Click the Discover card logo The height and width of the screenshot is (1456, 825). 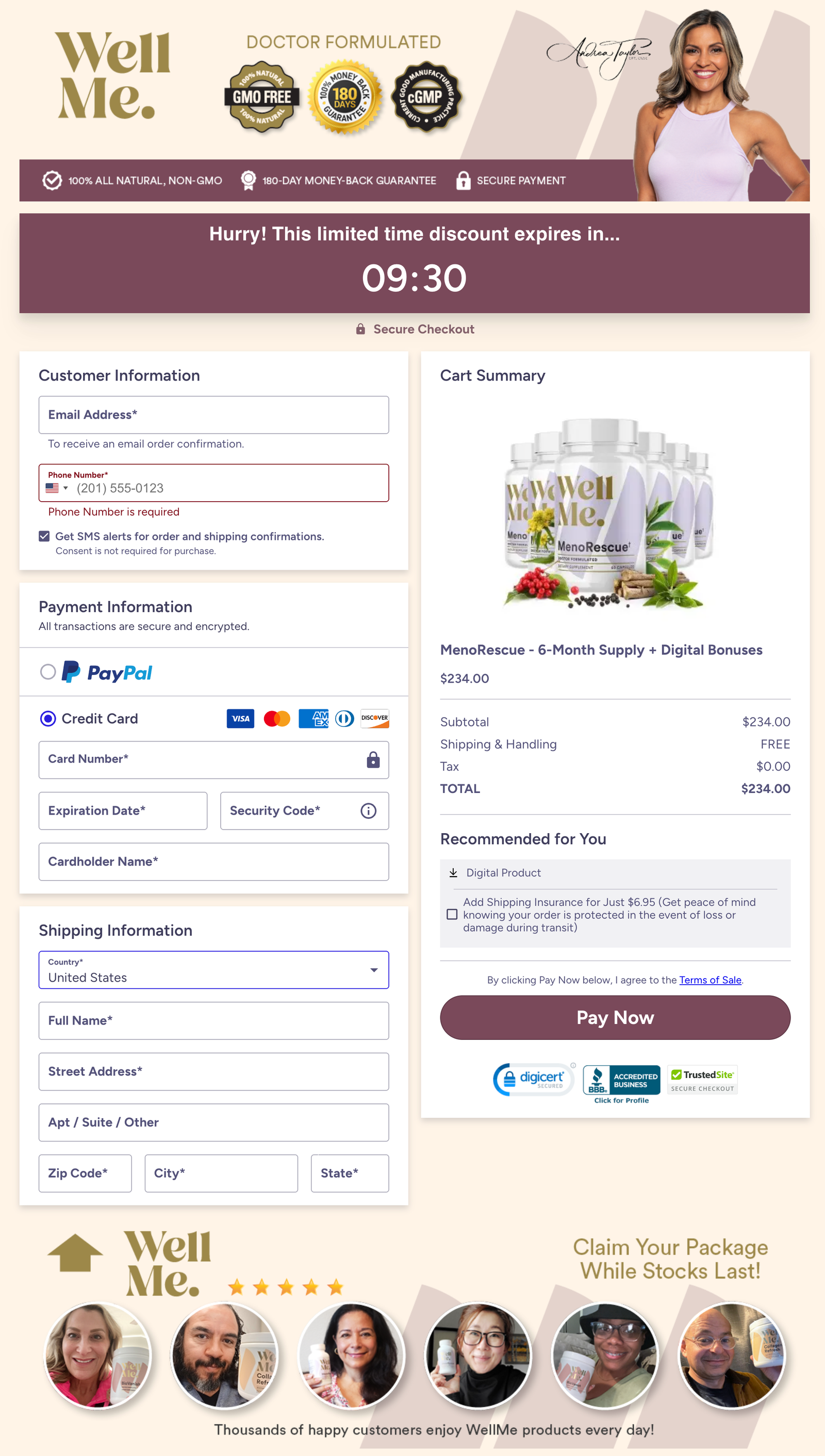(x=374, y=718)
